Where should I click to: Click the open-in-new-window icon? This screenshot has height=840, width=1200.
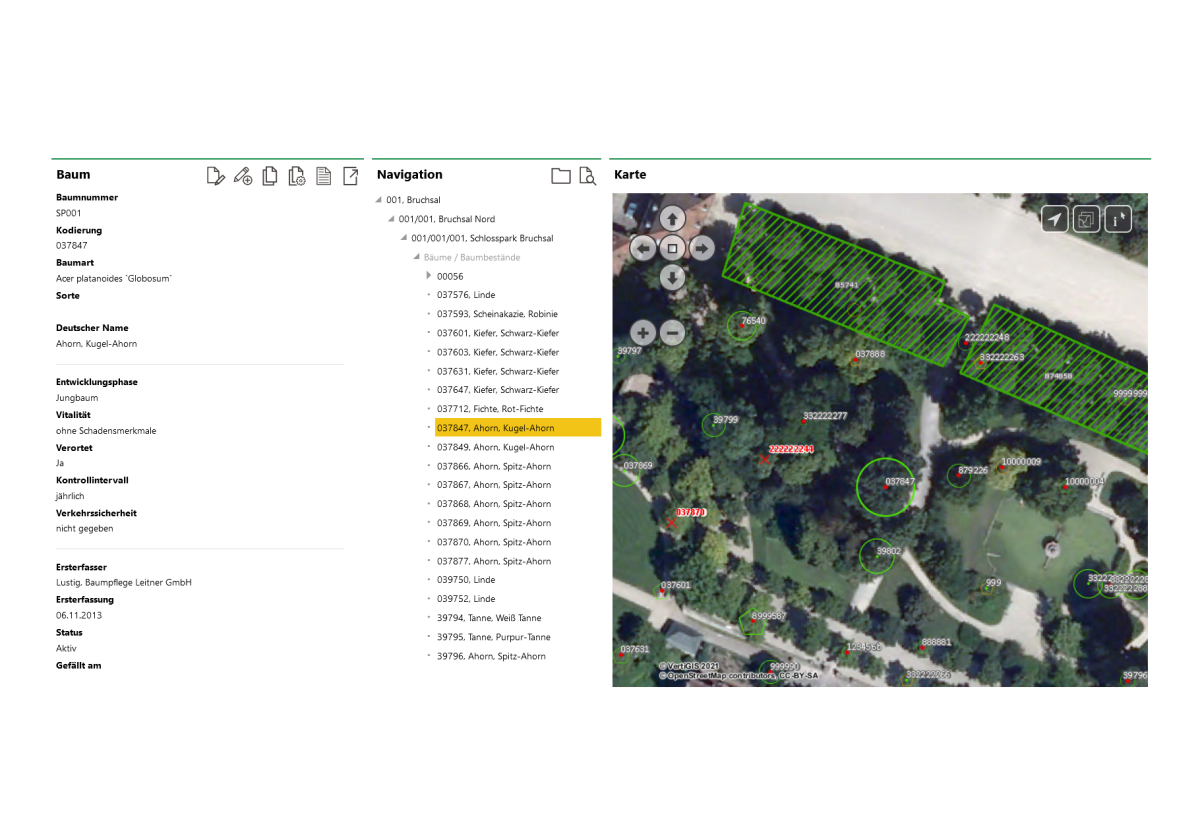(351, 176)
